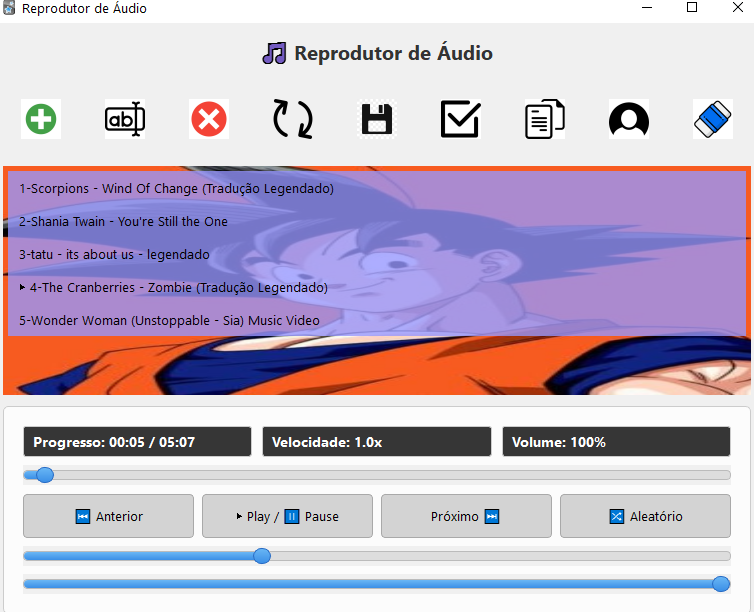Skip ahead with the Próximo button
The width and height of the screenshot is (754, 612).
pyautogui.click(x=466, y=516)
